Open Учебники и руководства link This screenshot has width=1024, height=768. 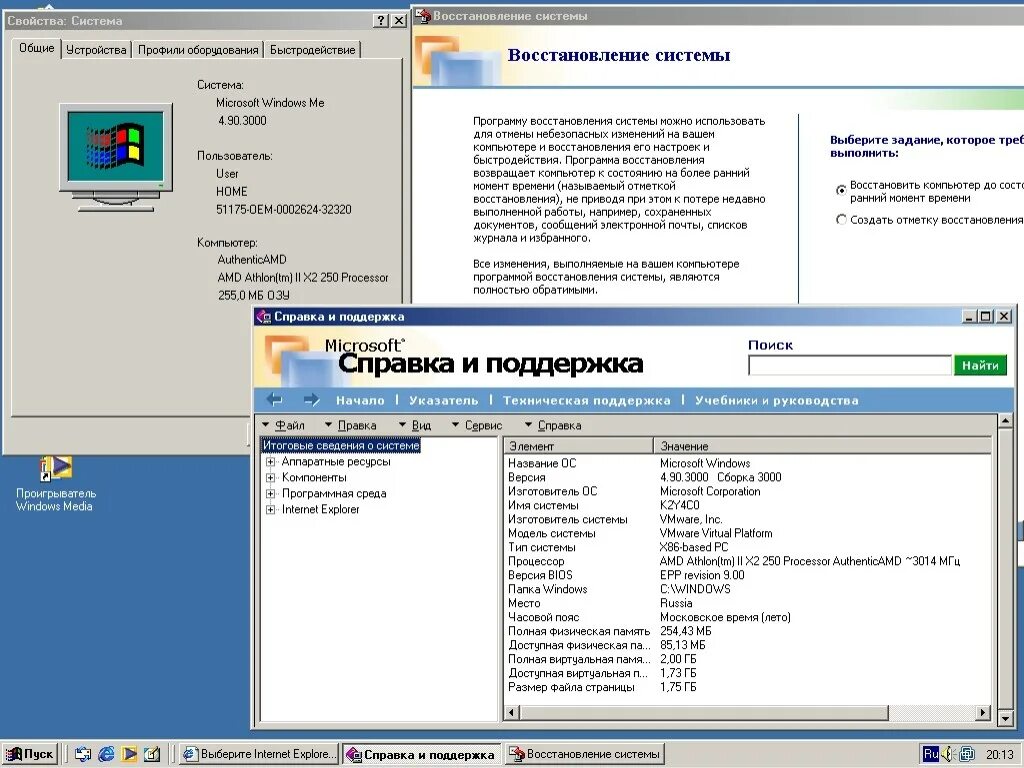pos(776,400)
